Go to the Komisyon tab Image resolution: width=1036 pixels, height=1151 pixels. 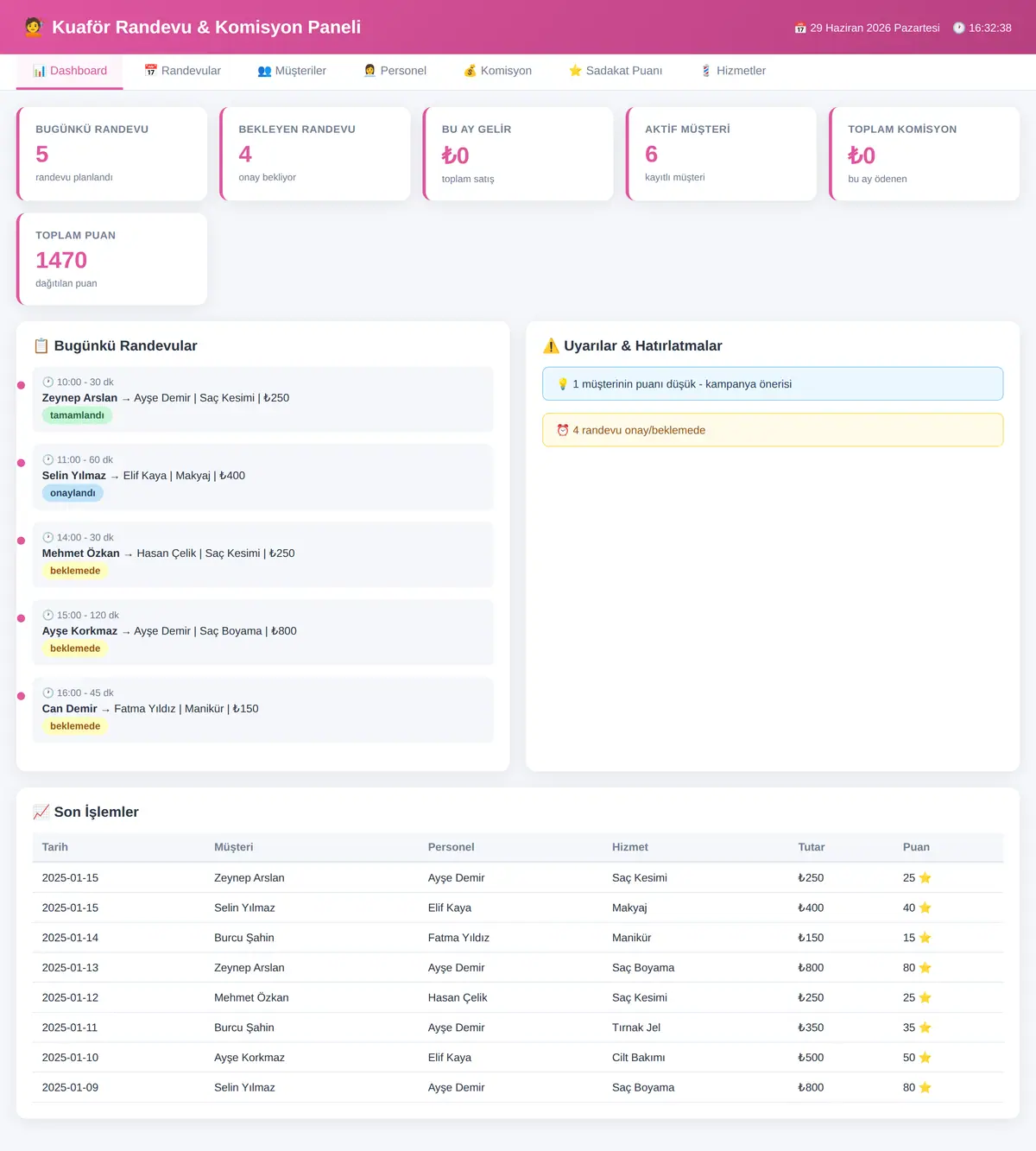pos(497,71)
